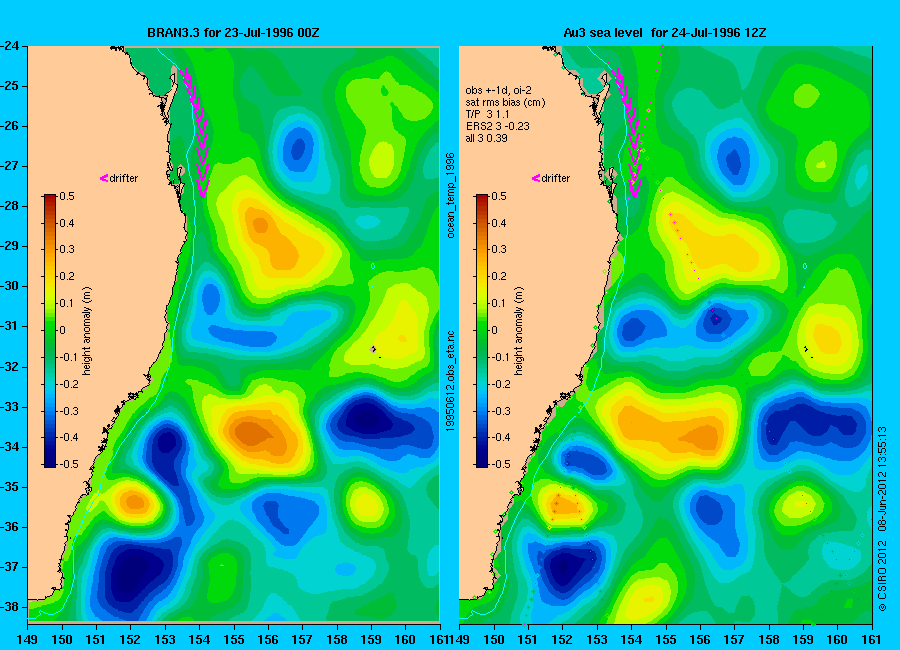Select the title 'Au3 sea level for 24-Jul-1996 12Z'
This screenshot has height=650, width=900.
pos(665,33)
